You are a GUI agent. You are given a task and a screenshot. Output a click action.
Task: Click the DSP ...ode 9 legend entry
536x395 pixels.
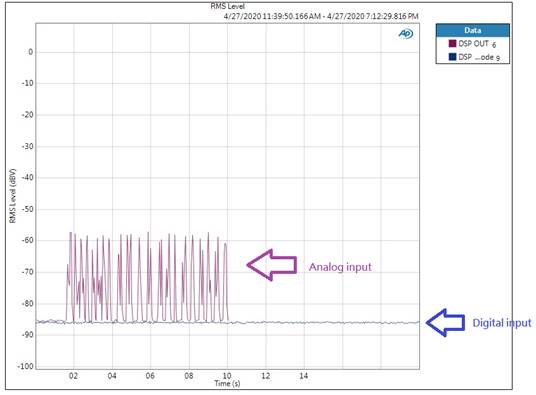coord(474,57)
